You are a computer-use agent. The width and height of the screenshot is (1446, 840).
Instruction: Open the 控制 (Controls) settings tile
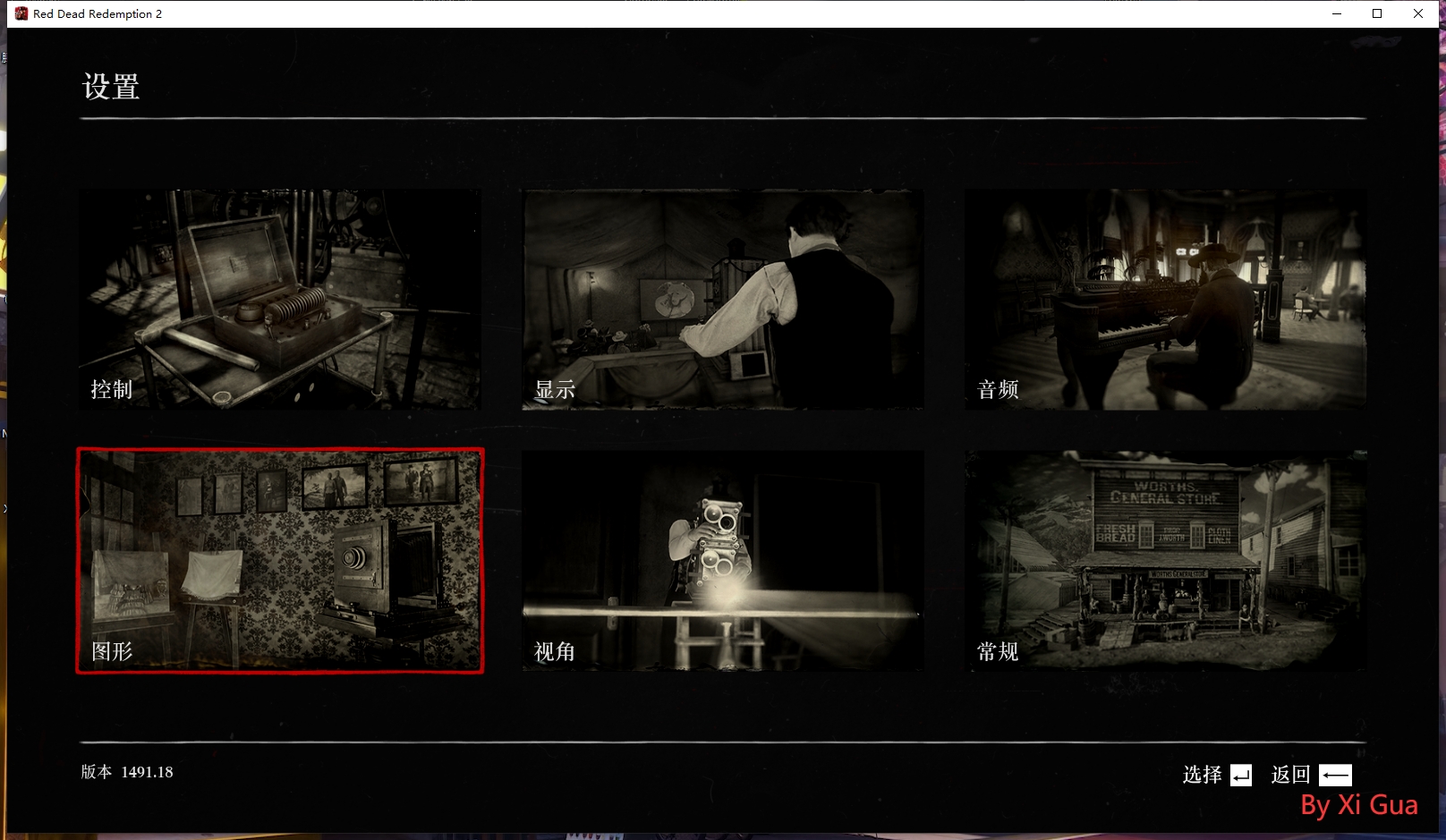(x=279, y=300)
